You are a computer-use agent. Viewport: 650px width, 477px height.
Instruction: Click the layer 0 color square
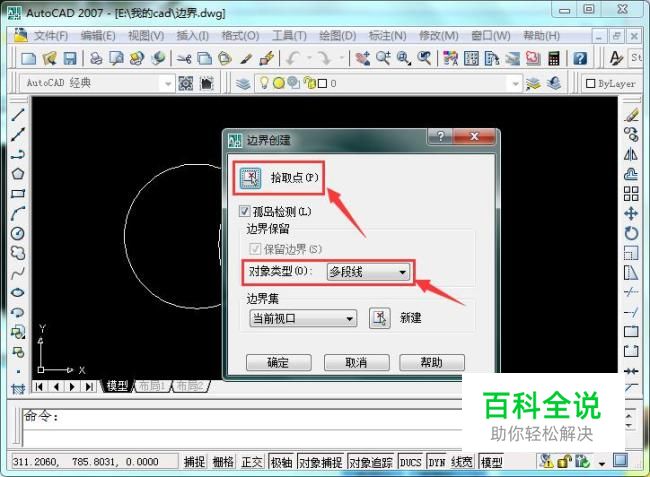point(322,84)
